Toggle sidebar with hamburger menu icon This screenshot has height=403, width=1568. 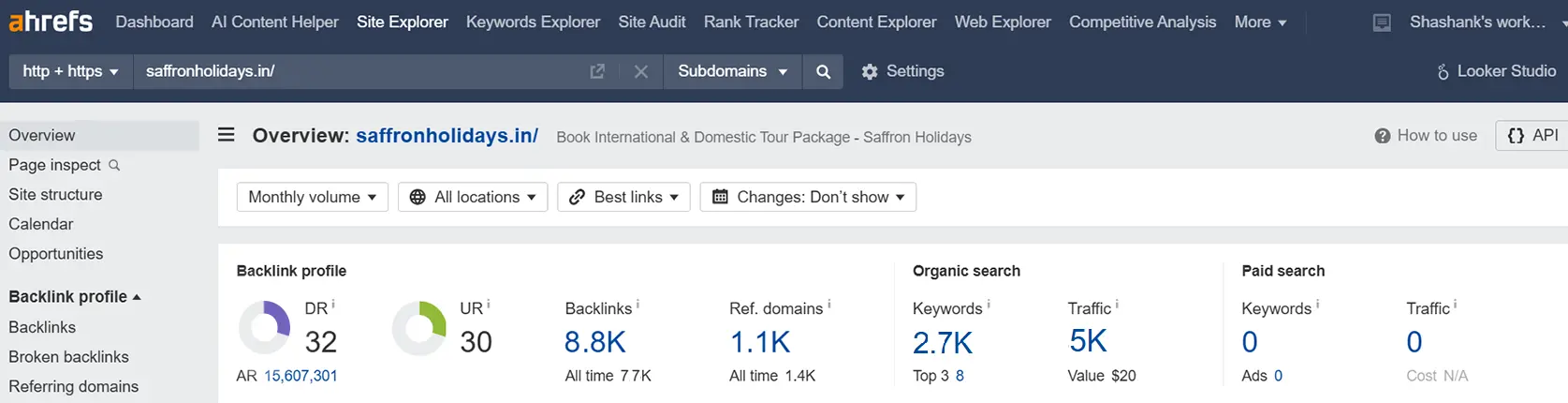point(227,135)
